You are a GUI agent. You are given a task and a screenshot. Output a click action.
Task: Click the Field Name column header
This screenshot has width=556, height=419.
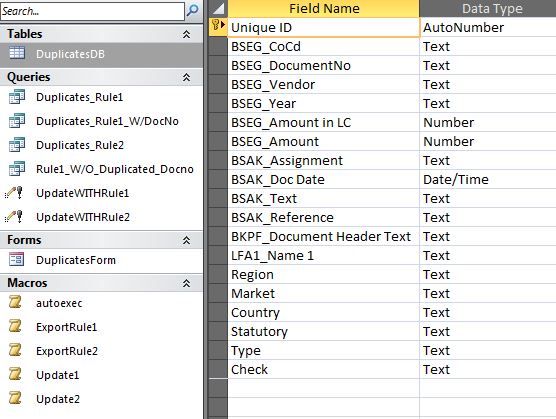point(323,9)
